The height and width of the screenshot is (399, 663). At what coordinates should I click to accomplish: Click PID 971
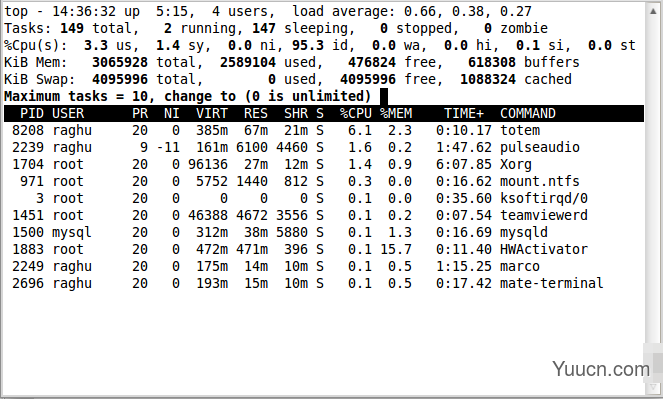[x=32, y=181]
